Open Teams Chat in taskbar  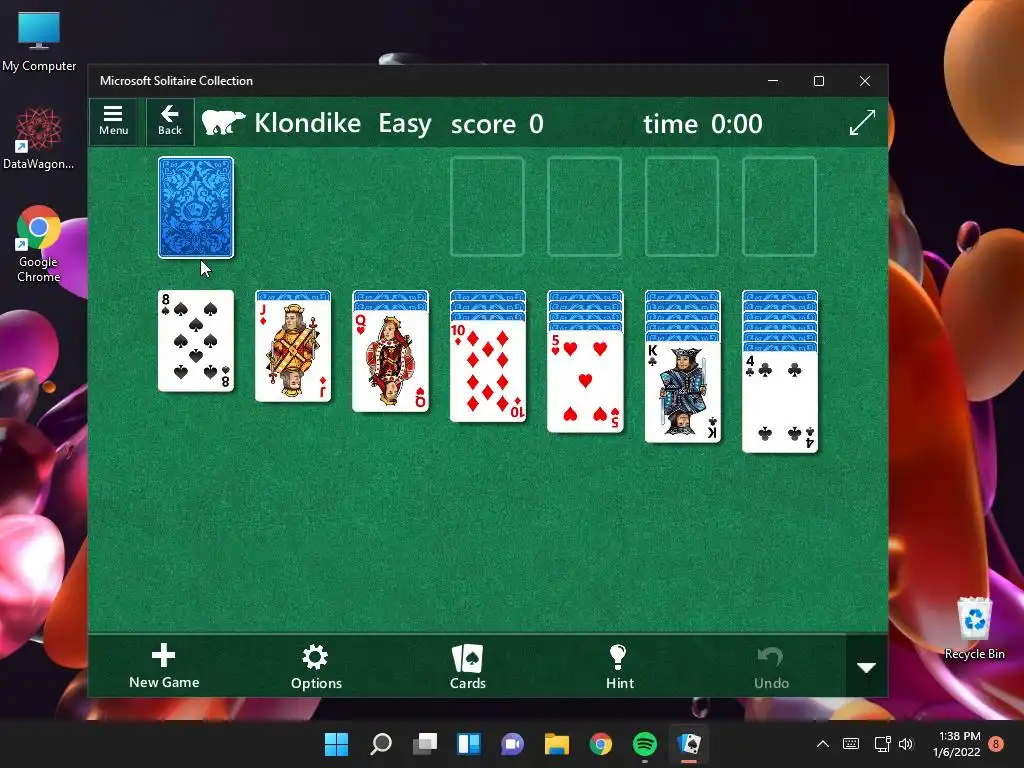513,744
